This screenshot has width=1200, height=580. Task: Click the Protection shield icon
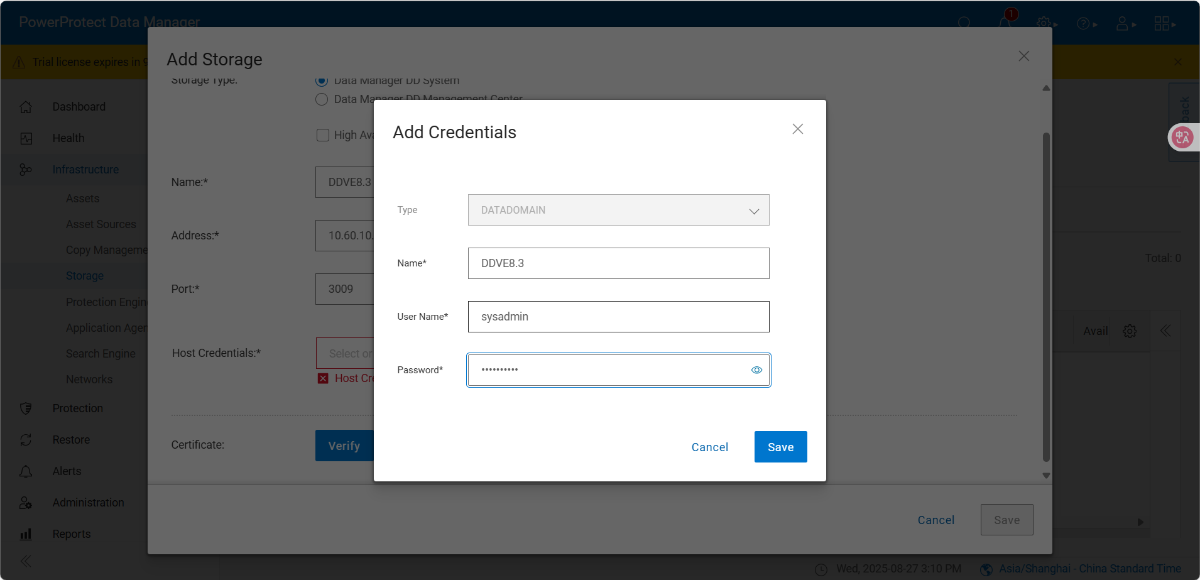(x=26, y=408)
